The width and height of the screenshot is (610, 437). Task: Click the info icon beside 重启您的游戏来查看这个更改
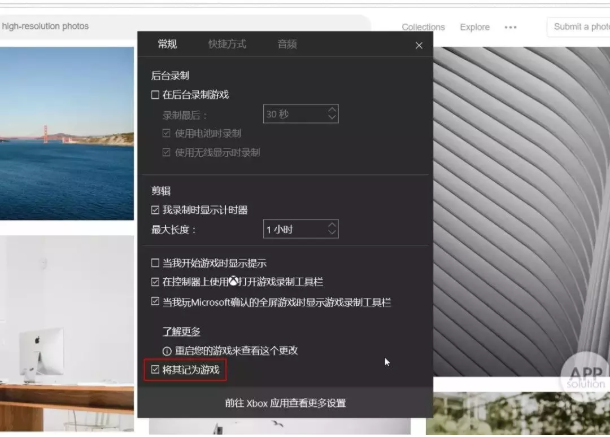[167, 351]
